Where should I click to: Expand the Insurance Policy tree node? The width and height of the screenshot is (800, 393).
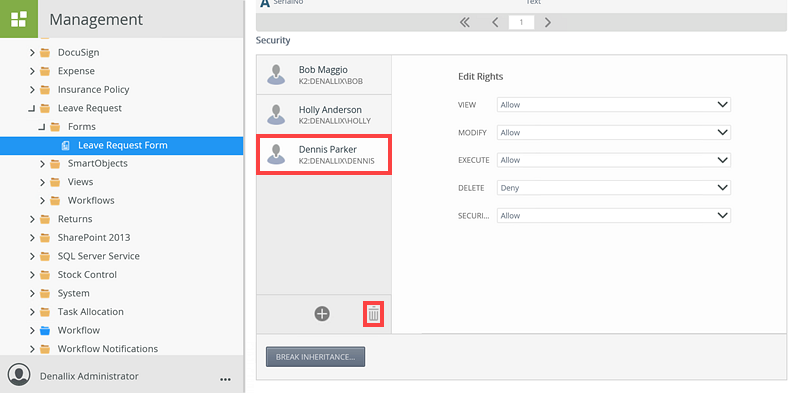(x=32, y=90)
